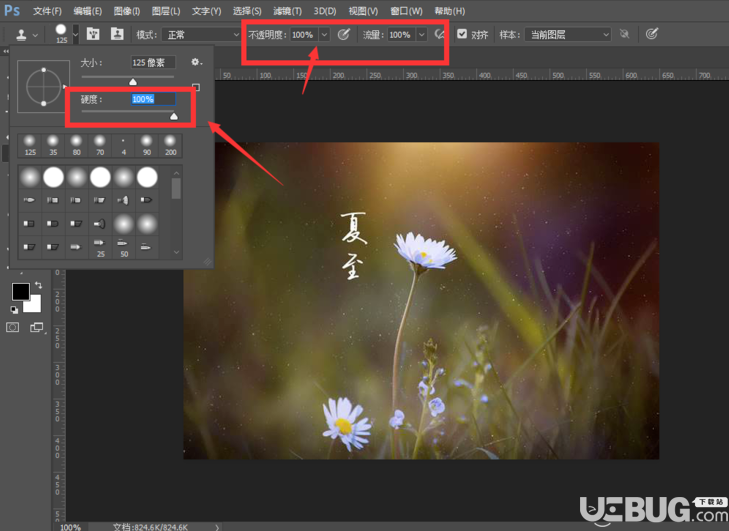Toggle Quick Mask mode icon
The image size is (729, 531).
coord(13,327)
